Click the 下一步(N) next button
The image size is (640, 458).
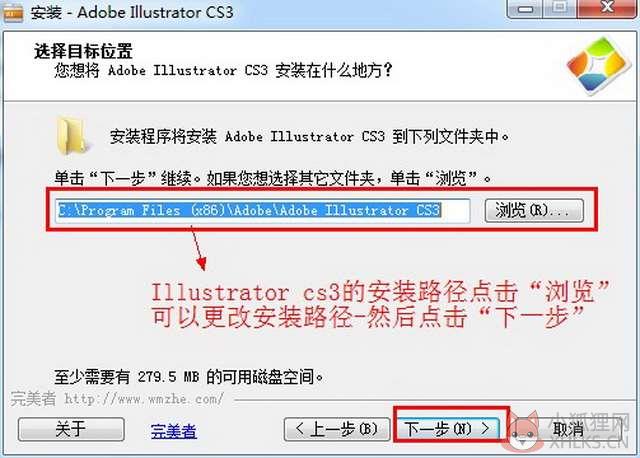448,429
